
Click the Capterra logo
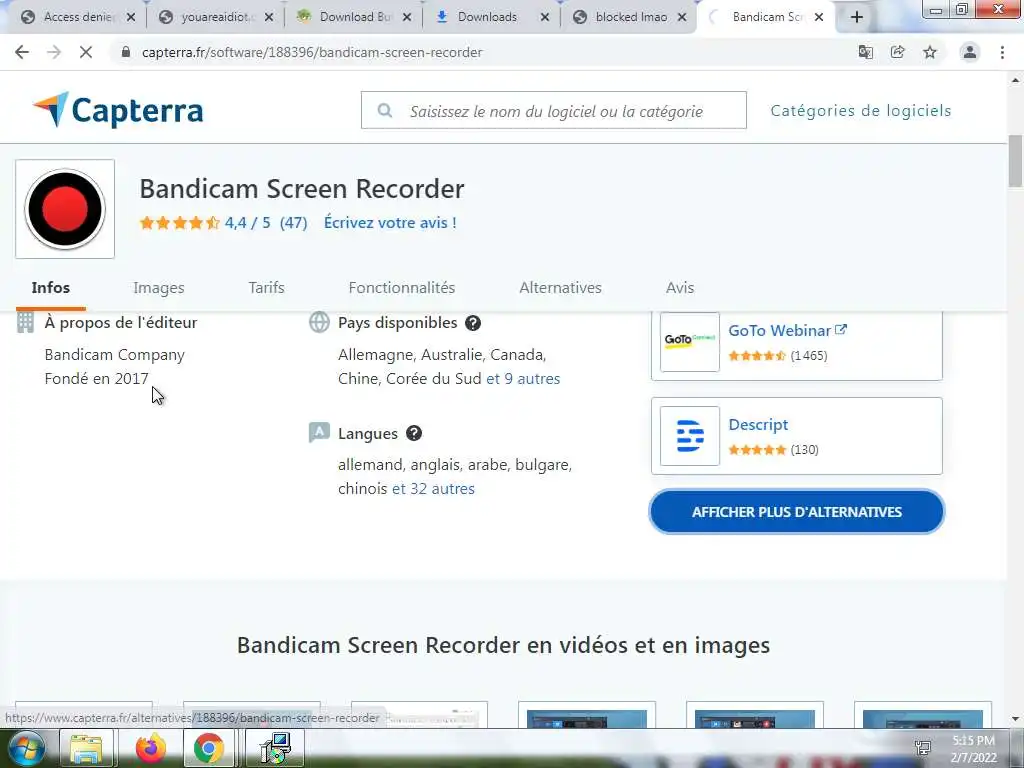coord(118,110)
